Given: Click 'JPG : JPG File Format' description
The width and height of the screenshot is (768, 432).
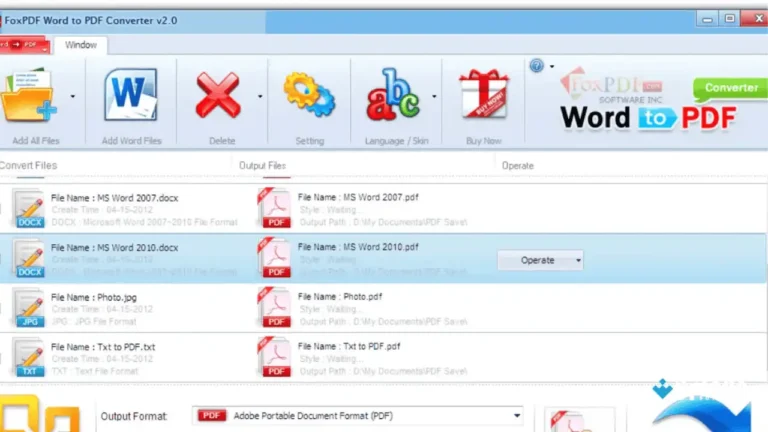Looking at the screenshot, I should (94, 322).
